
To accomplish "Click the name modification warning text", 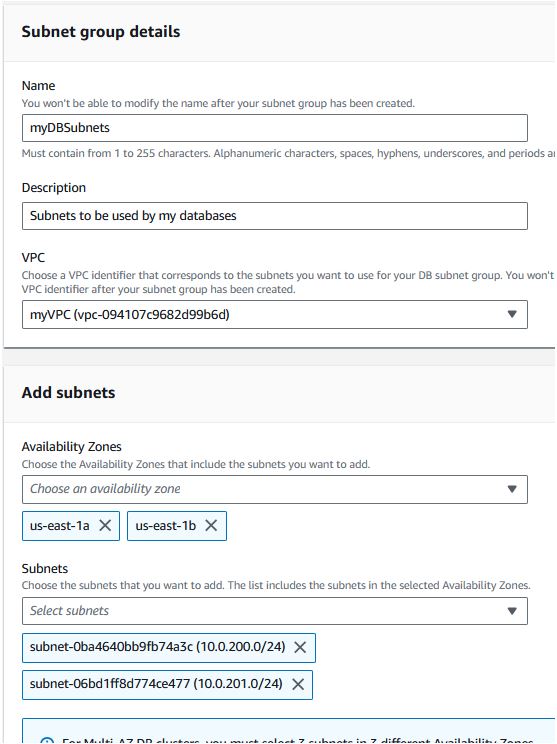I will pos(218,103).
